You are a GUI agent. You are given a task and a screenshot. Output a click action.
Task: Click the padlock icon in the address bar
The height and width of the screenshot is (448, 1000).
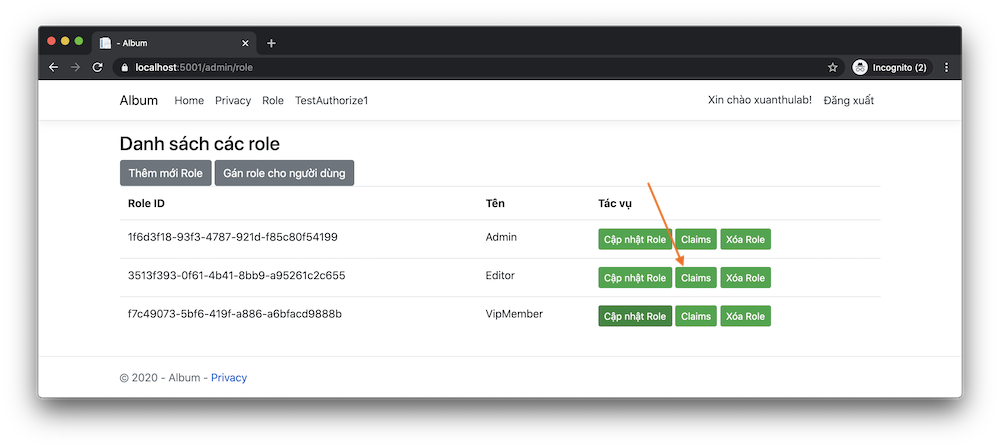click(x=124, y=67)
